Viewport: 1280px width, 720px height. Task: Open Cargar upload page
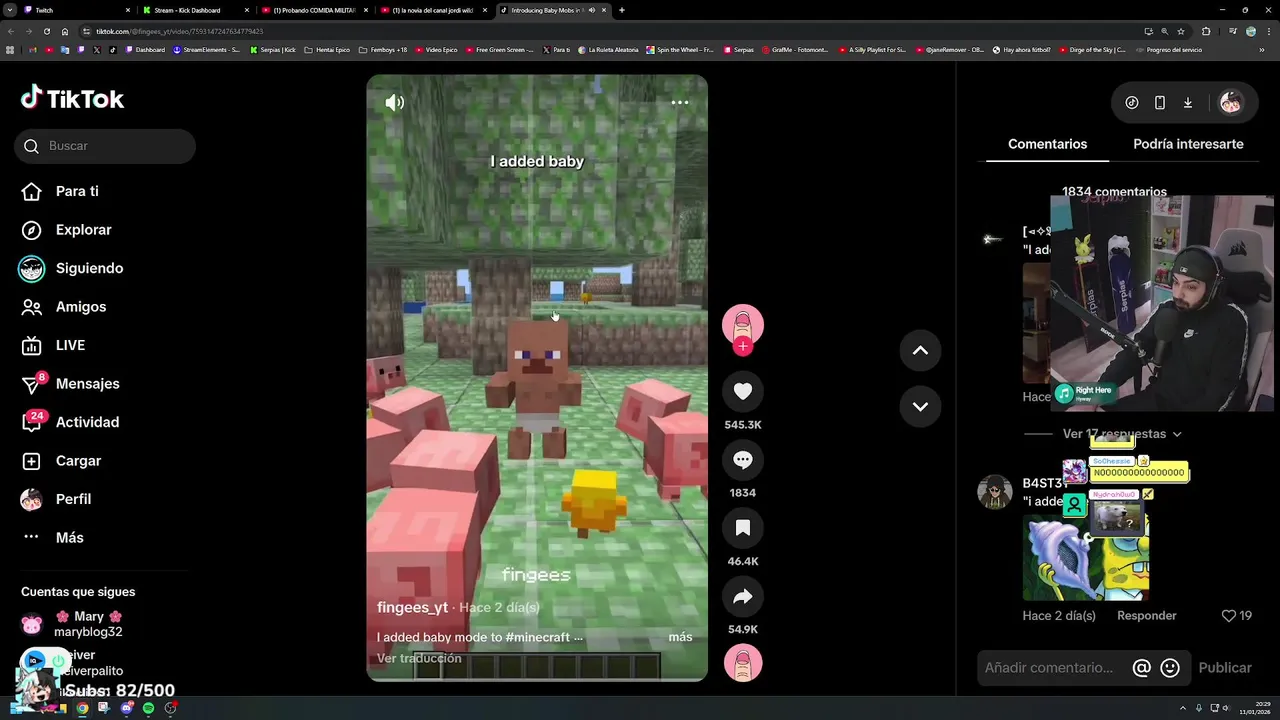click(62, 461)
